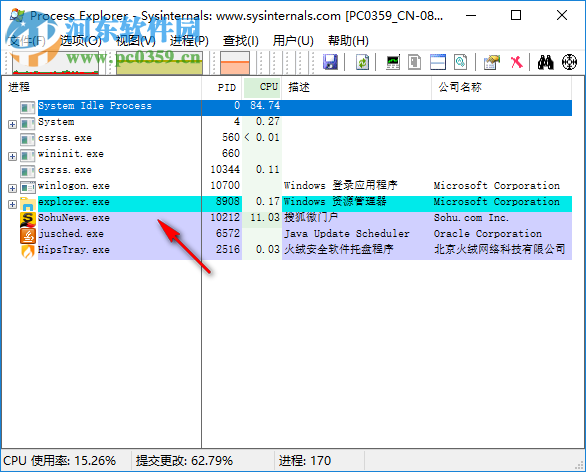Open the 选项(O) menu
Screen dimensions: 586x472
tap(81, 40)
